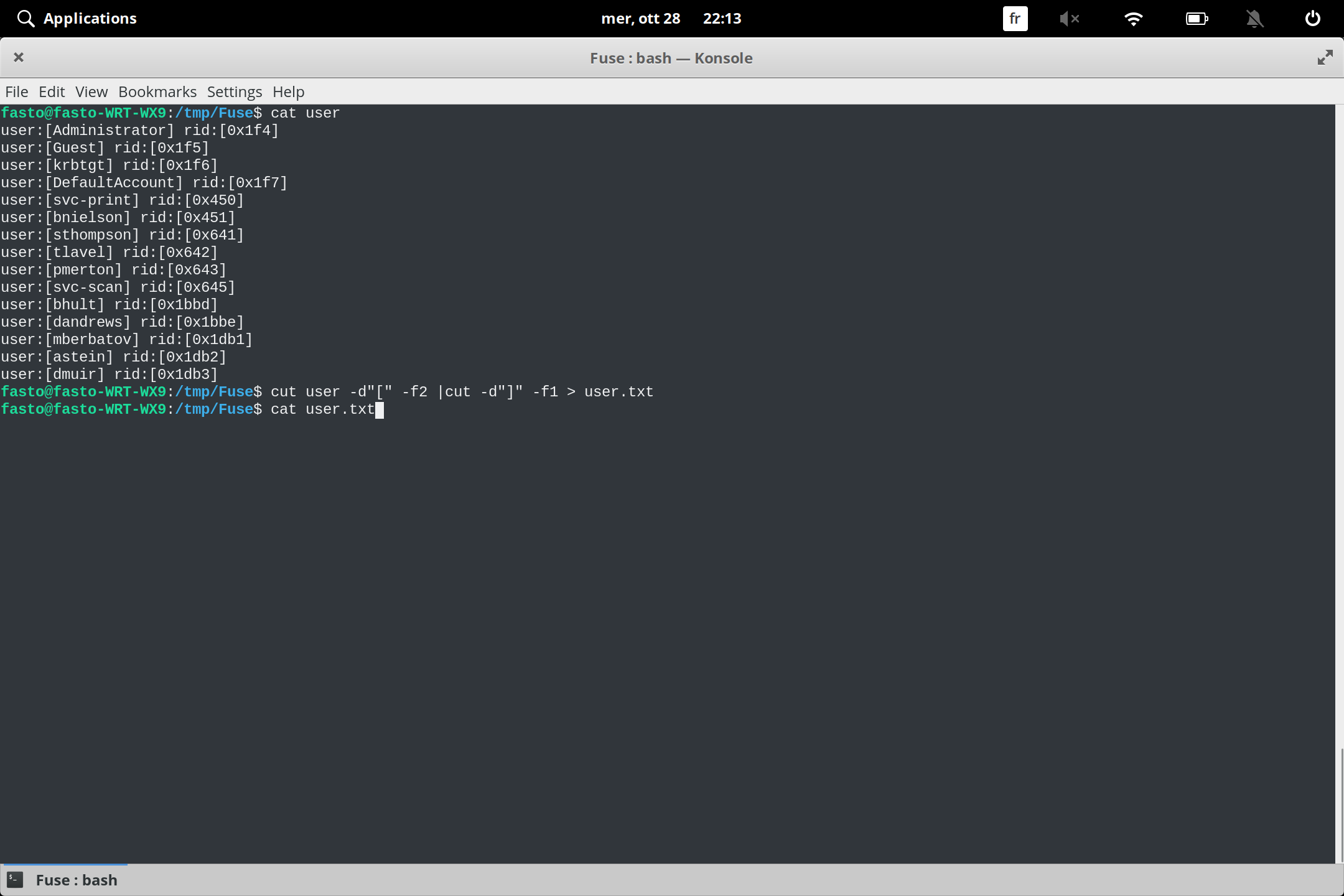Expand Konsole using the fullscreen arrows icon
Viewport: 1344px width, 896px height.
click(1325, 57)
